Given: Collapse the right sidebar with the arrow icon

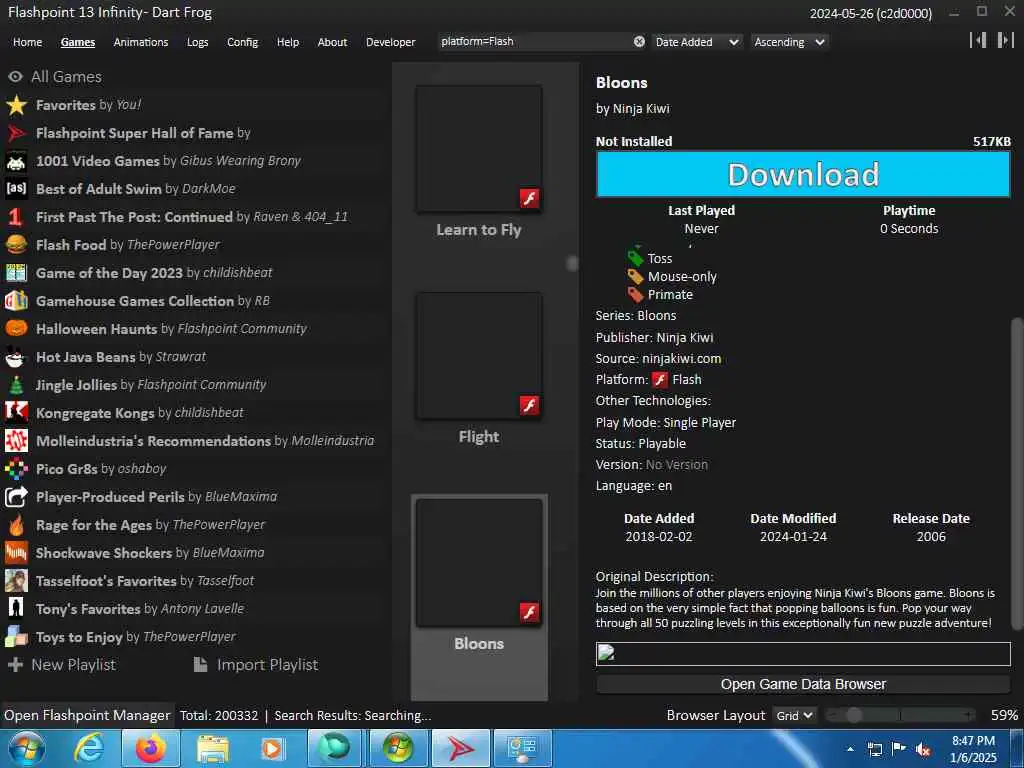Looking at the screenshot, I should point(1005,40).
